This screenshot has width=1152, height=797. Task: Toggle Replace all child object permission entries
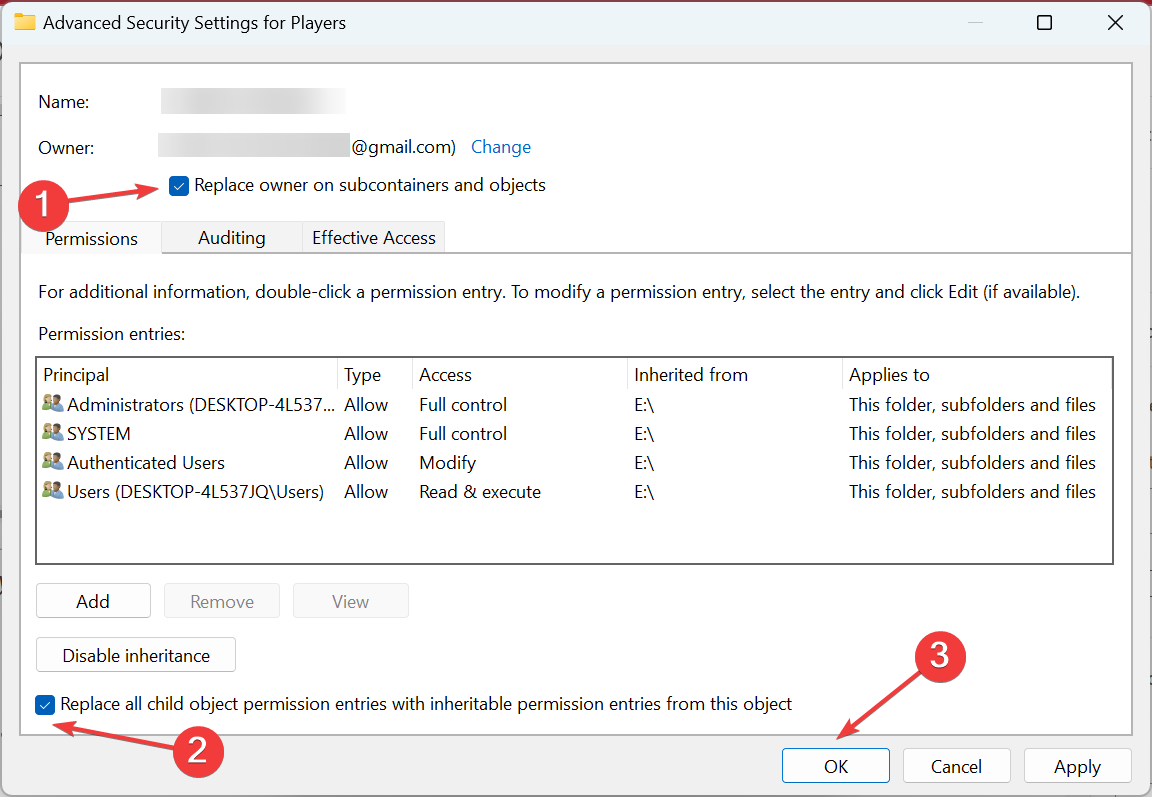45,705
